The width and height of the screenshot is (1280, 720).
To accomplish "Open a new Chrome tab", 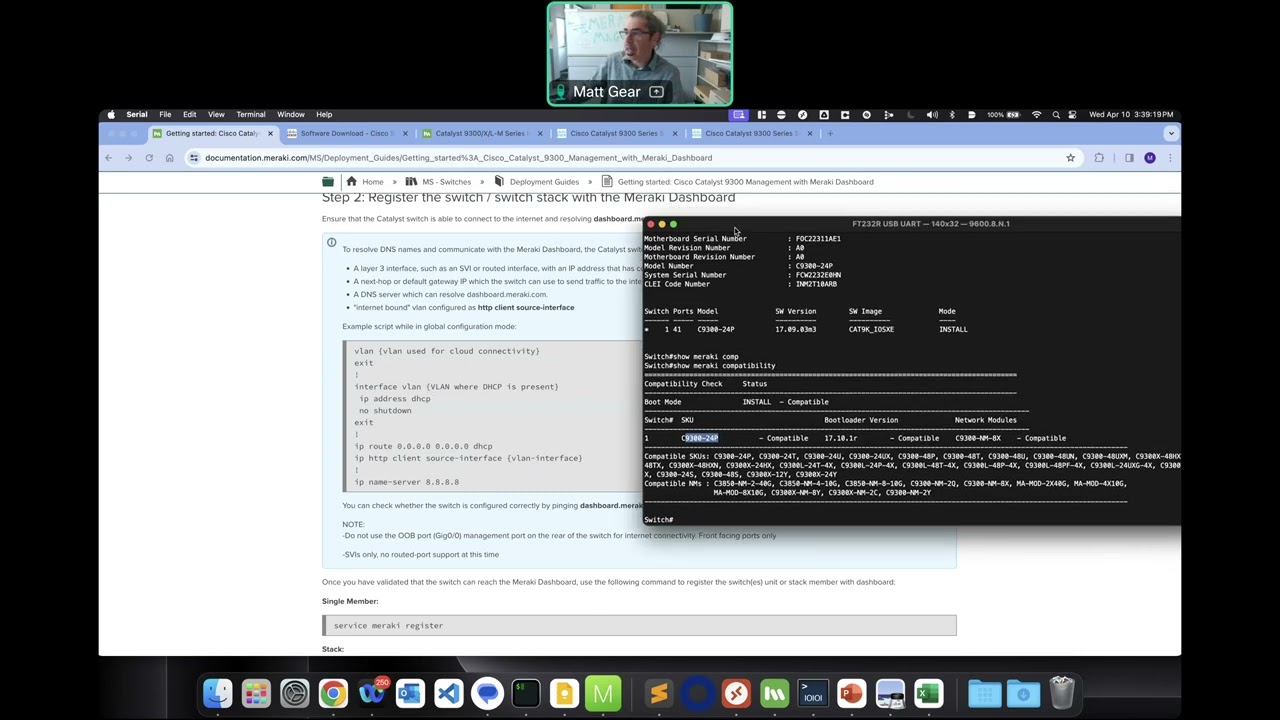I will 829,133.
